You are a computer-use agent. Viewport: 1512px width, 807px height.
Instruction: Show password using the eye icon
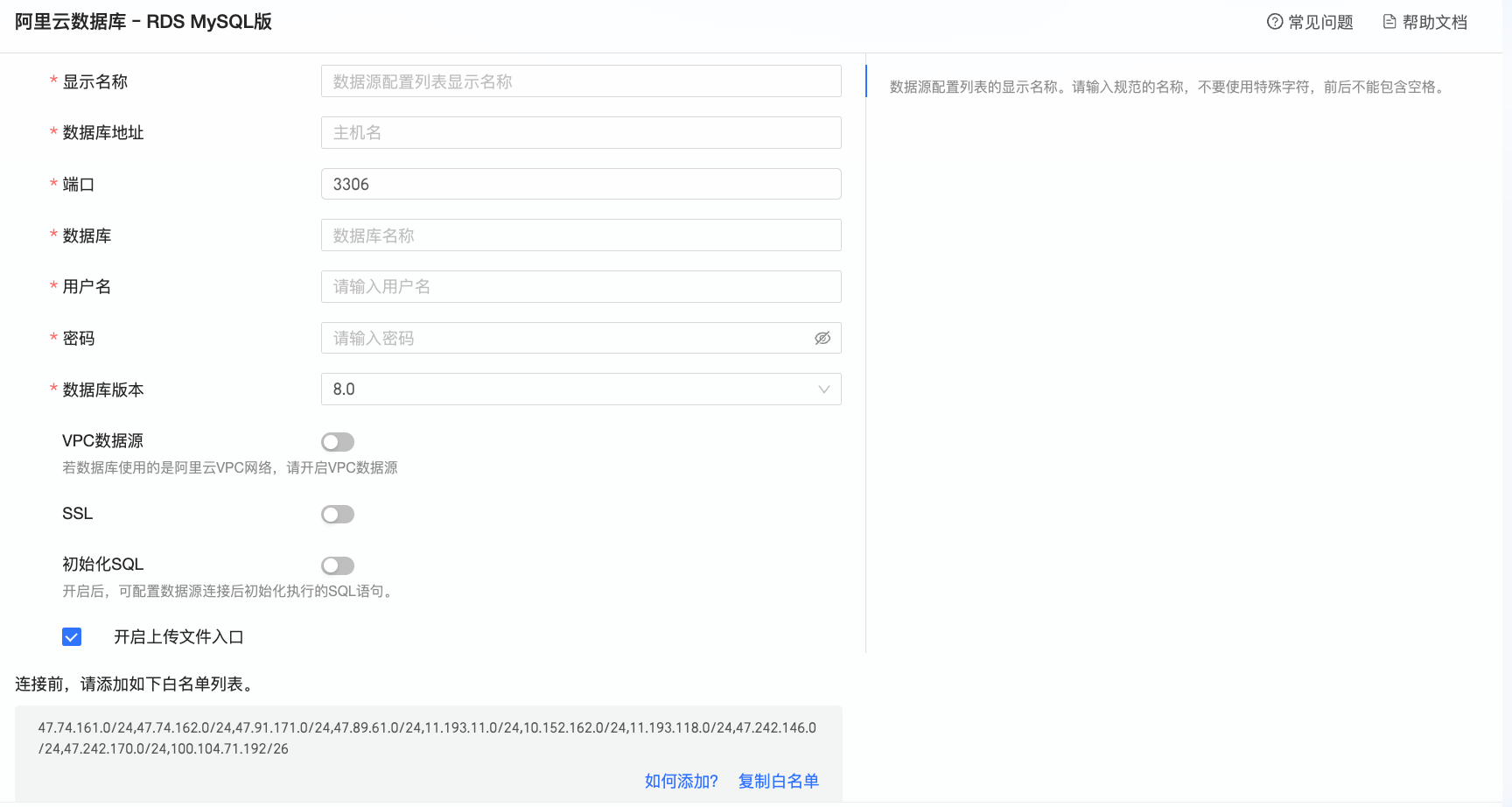[x=822, y=338]
